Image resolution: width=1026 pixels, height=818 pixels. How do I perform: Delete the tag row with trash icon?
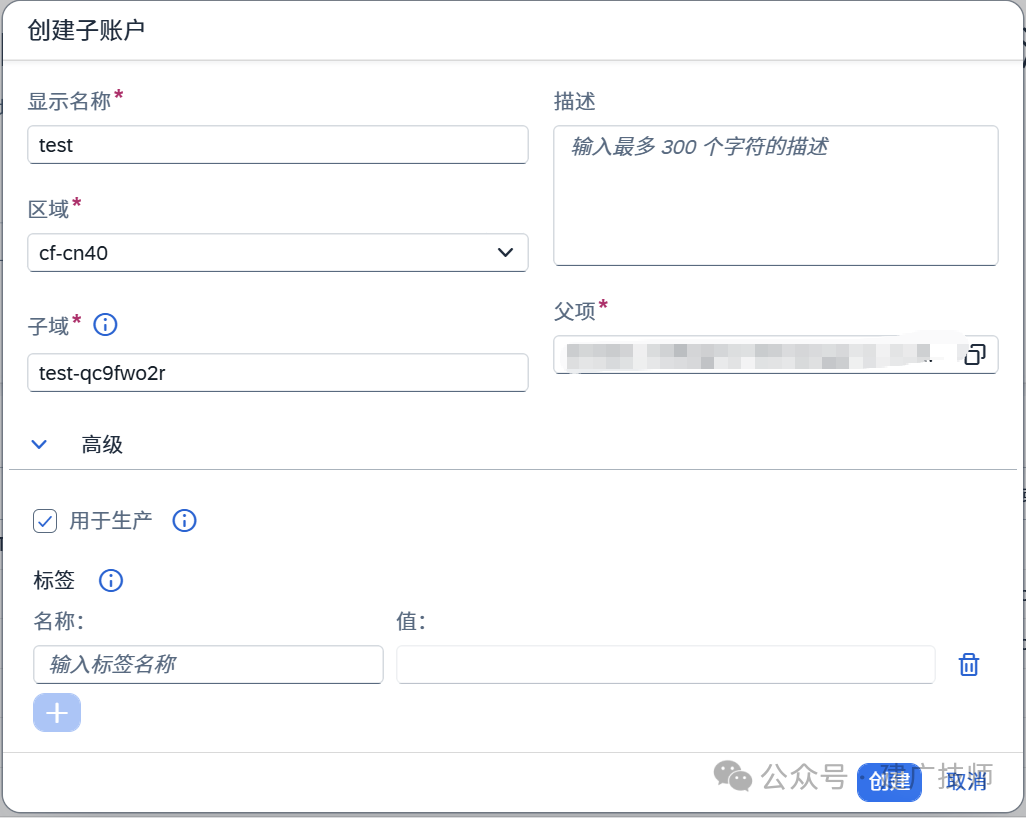968,665
